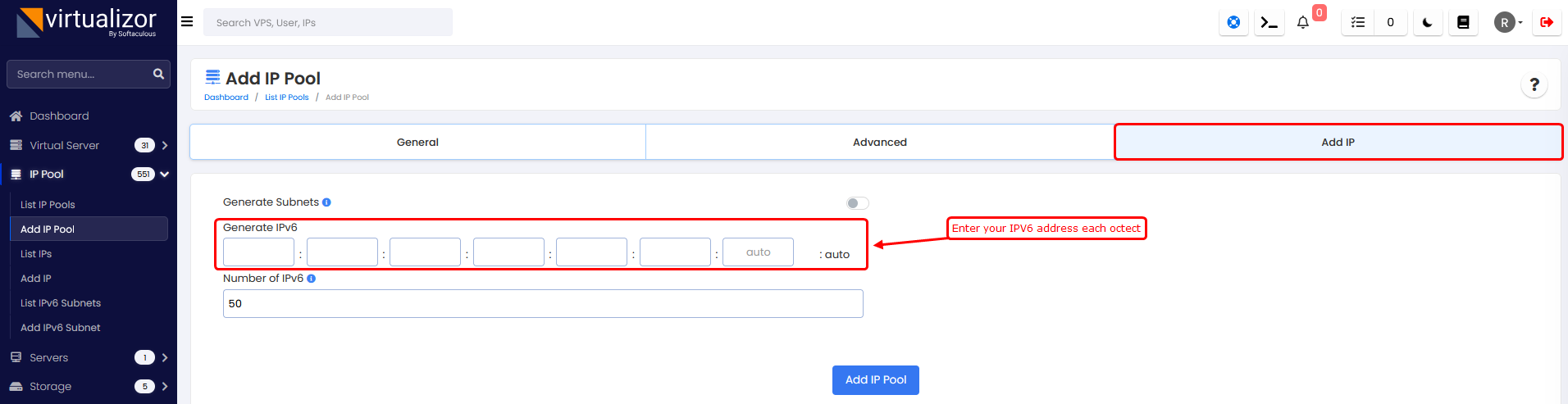Click the blue support lifebuoy icon
Screen dimensions: 1568x404
click(1233, 23)
